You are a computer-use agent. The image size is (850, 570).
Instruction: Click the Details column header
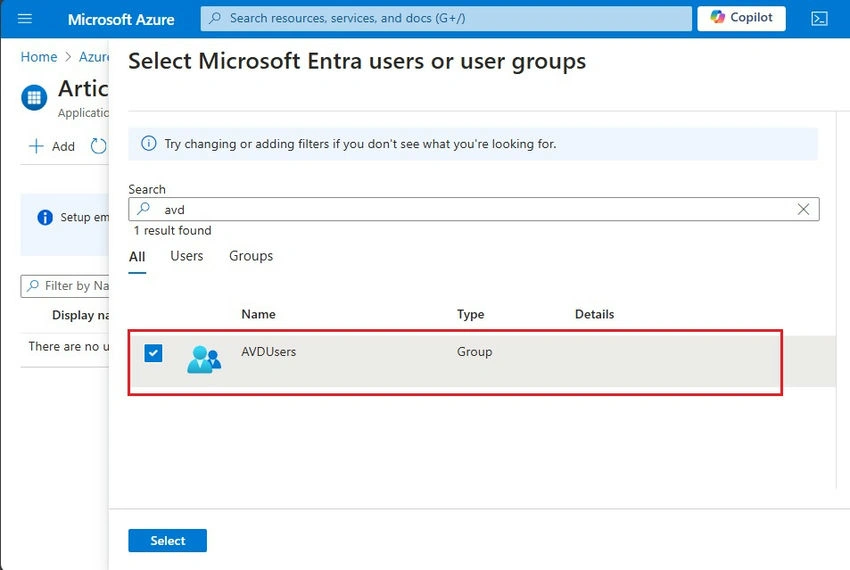pos(594,315)
